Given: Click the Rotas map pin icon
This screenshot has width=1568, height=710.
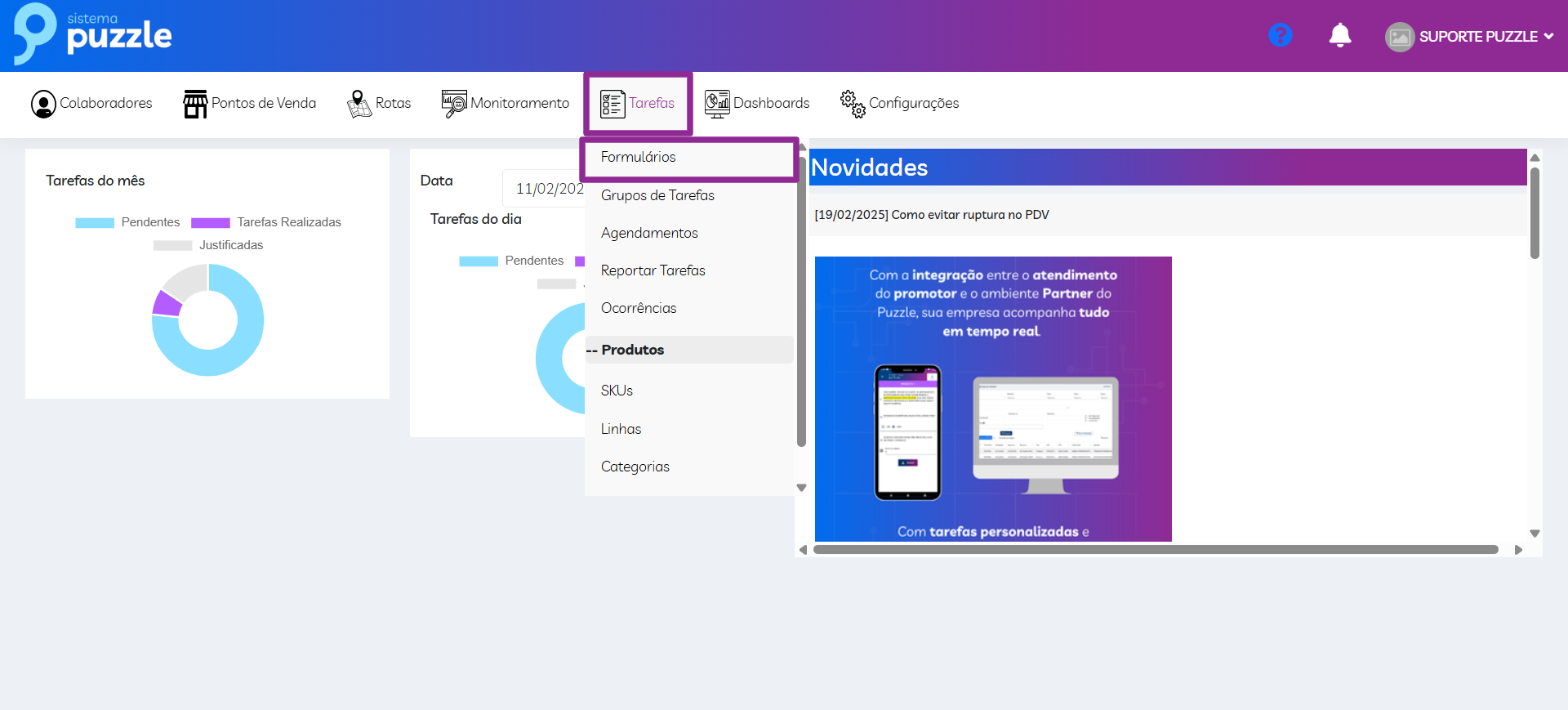Looking at the screenshot, I should click(359, 104).
